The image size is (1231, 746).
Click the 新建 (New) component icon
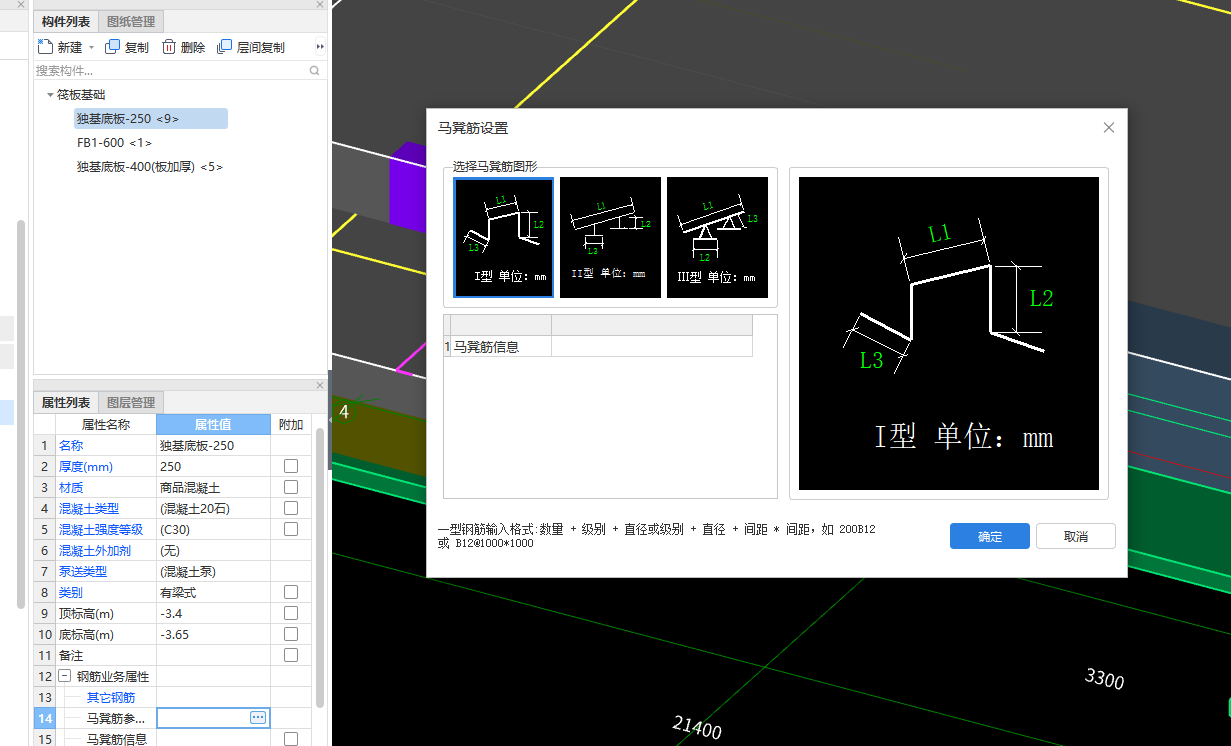pyautogui.click(x=45, y=46)
